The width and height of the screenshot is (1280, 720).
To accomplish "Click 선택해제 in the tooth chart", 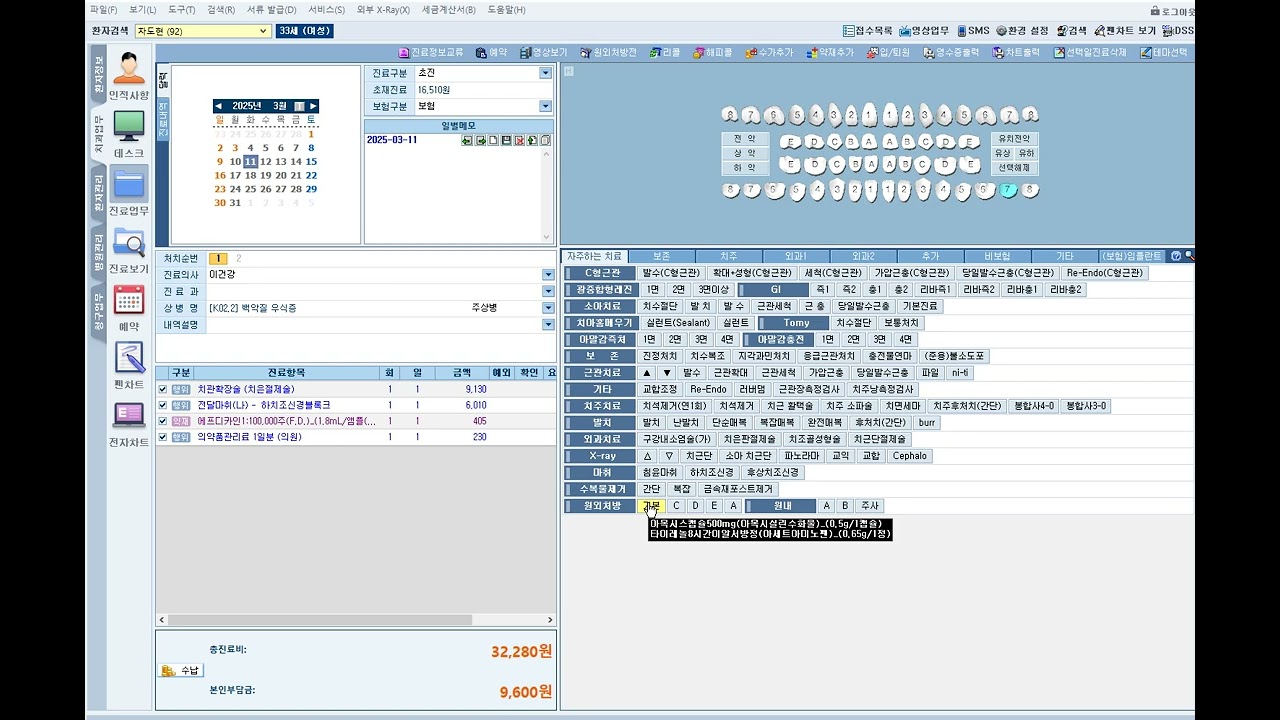I will 1015,168.
